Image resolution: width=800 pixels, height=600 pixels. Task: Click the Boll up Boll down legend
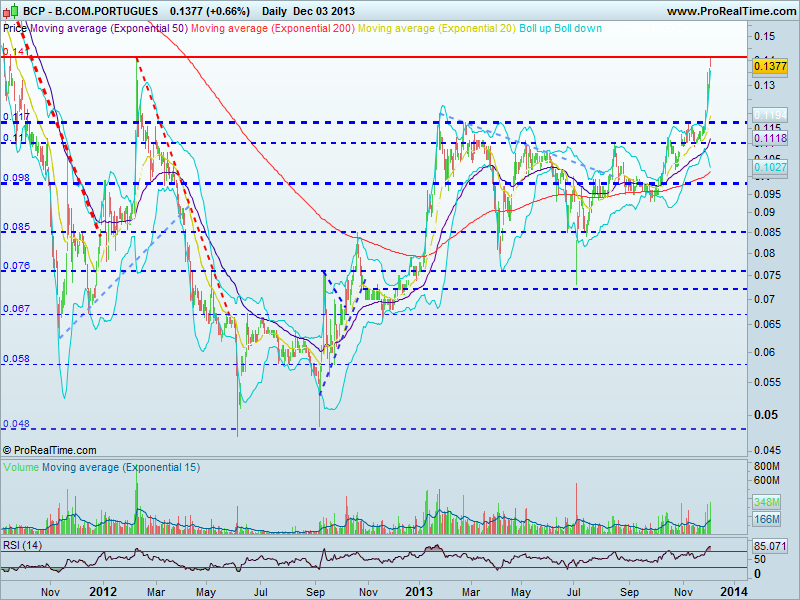560,28
